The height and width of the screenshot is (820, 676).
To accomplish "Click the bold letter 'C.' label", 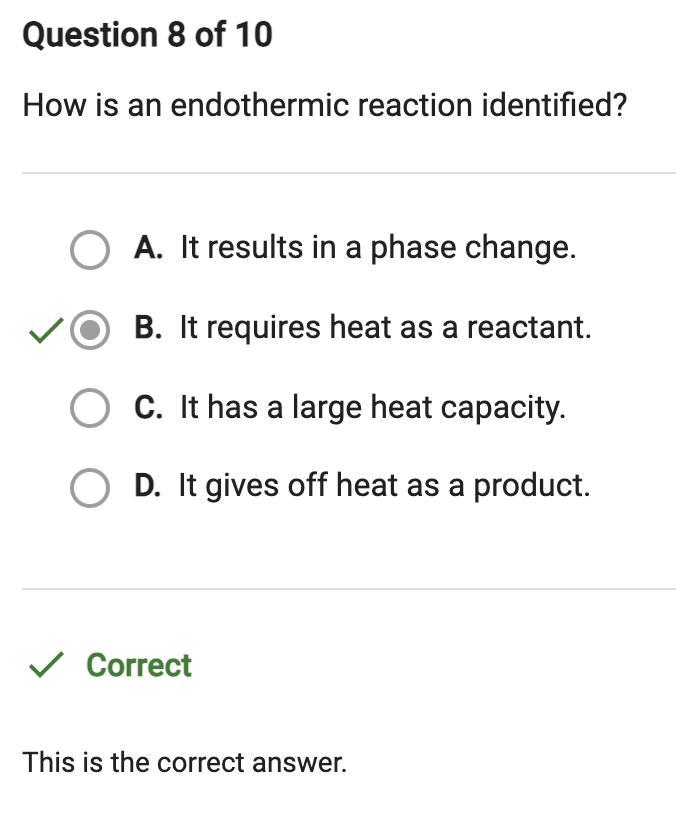I will pos(148,407).
